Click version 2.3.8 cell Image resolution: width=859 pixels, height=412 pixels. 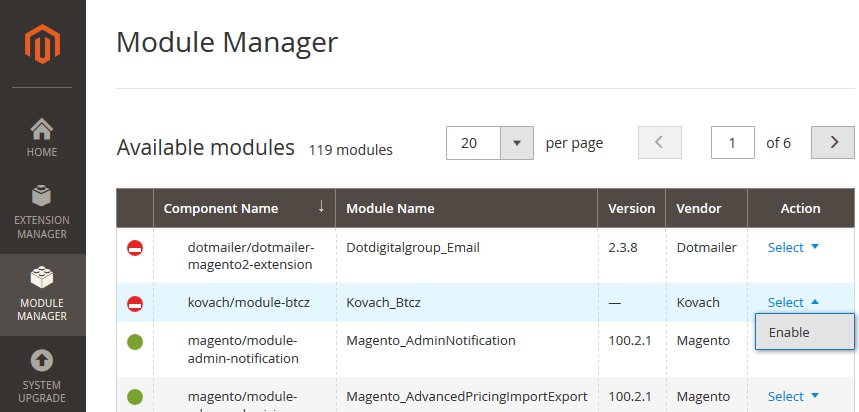623,248
